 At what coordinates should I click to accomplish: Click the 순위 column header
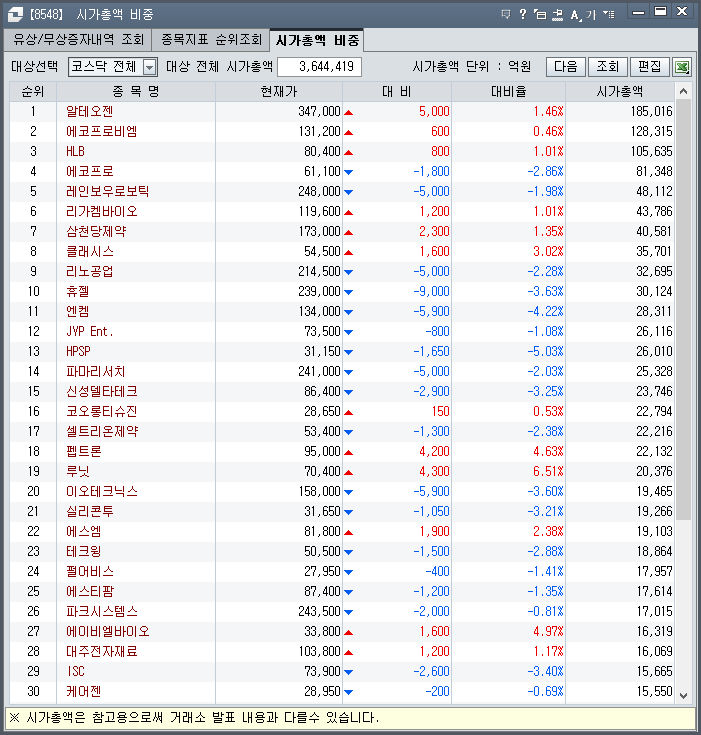coord(33,91)
